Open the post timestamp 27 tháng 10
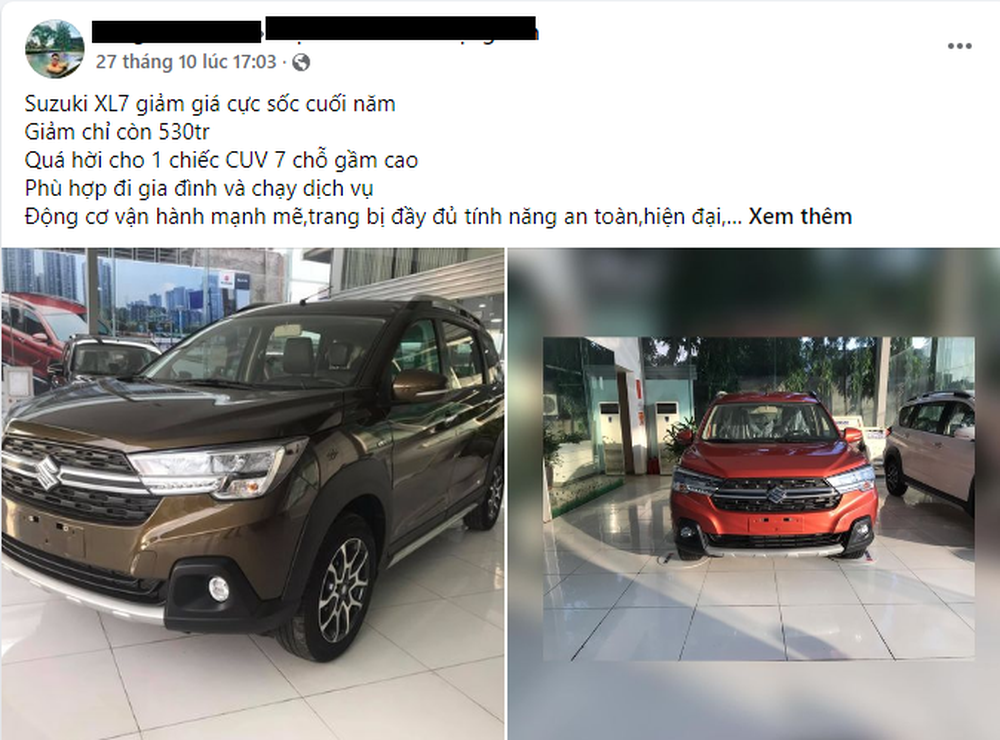This screenshot has height=740, width=1000. (186, 62)
